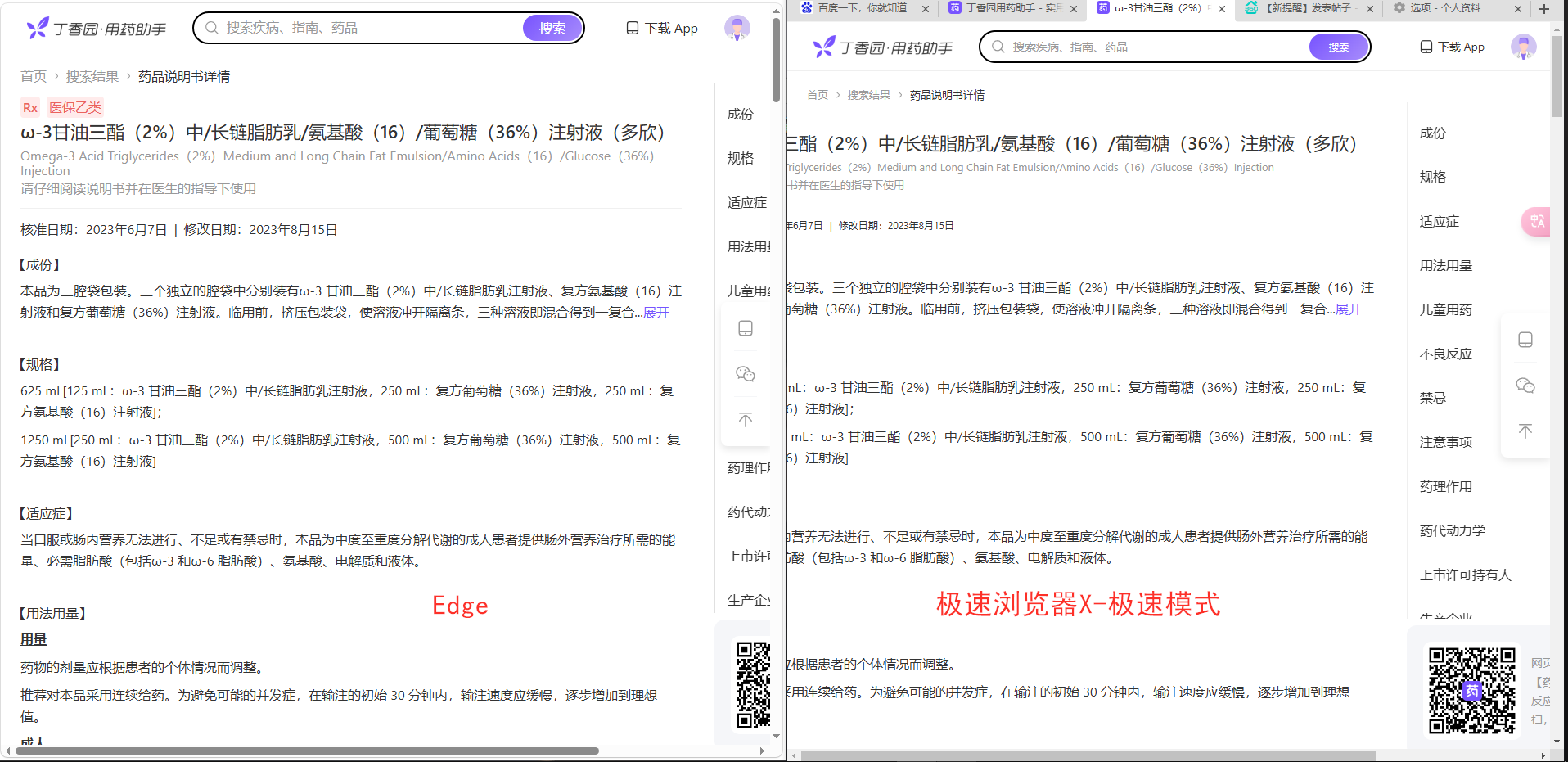
Task: Click the 丁香园 logo in 极速浏览器 window
Action: 883,47
